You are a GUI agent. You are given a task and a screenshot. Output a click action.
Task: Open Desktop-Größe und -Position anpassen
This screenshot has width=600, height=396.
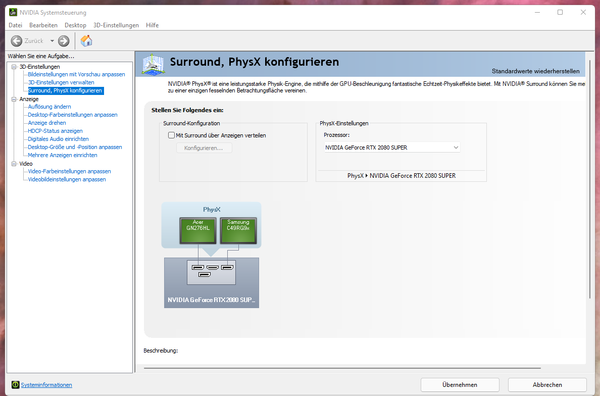click(x=75, y=147)
